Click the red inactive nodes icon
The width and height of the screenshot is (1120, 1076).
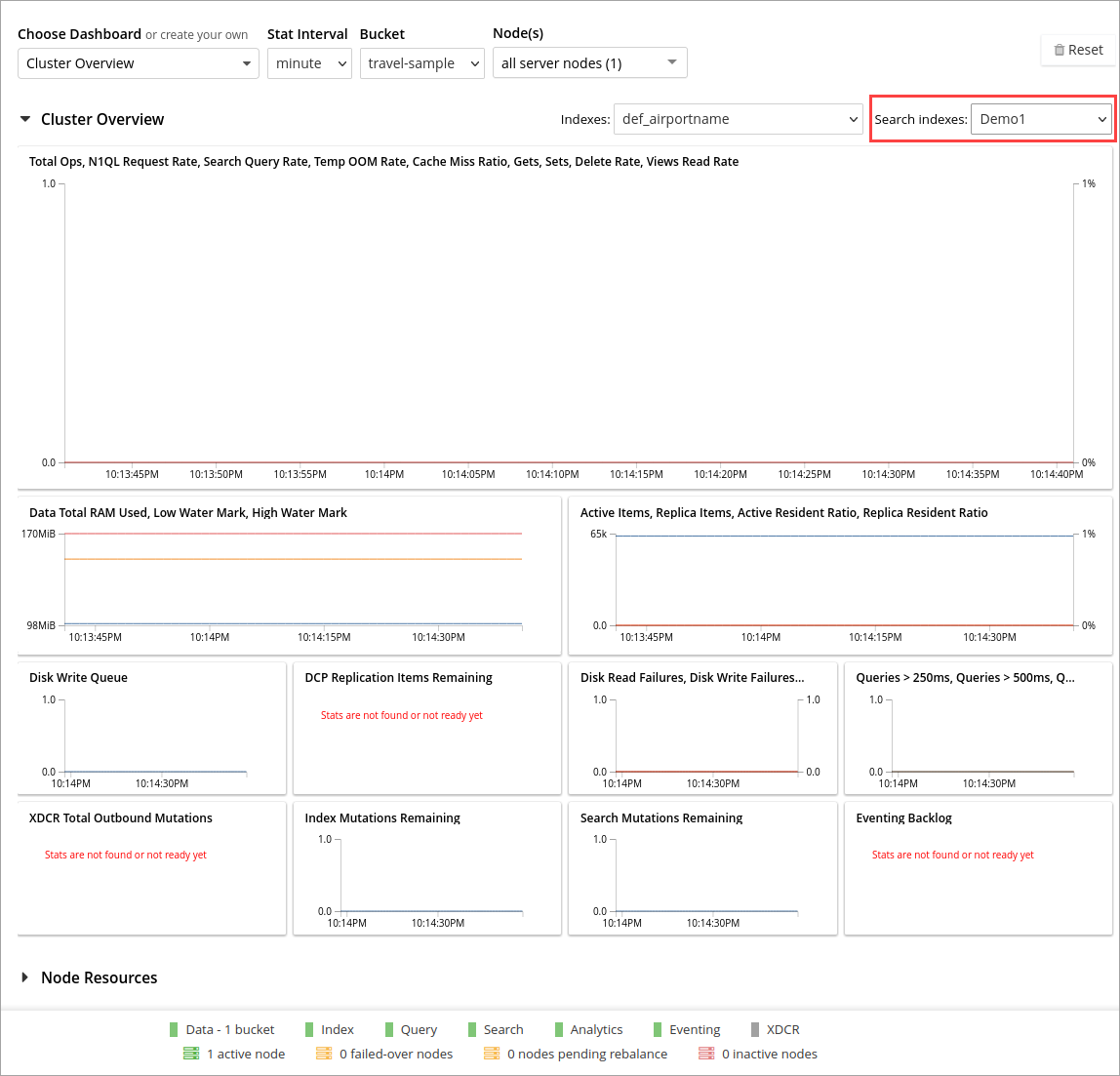coord(706,1054)
